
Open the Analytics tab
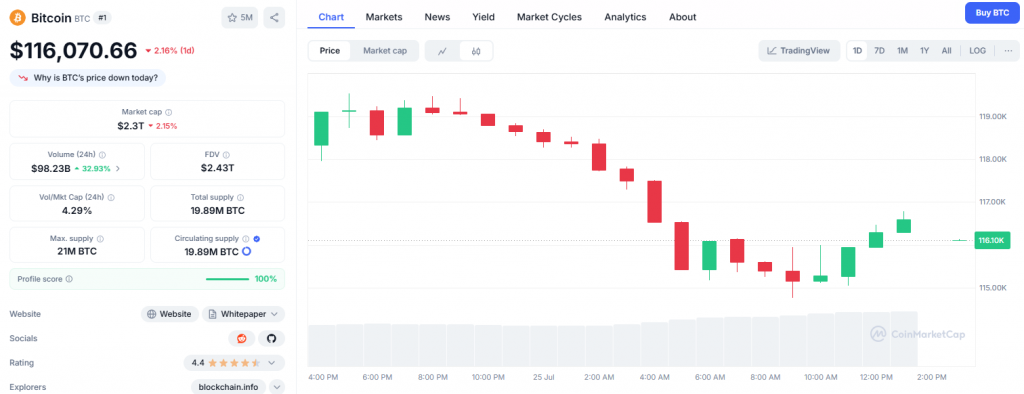625,17
